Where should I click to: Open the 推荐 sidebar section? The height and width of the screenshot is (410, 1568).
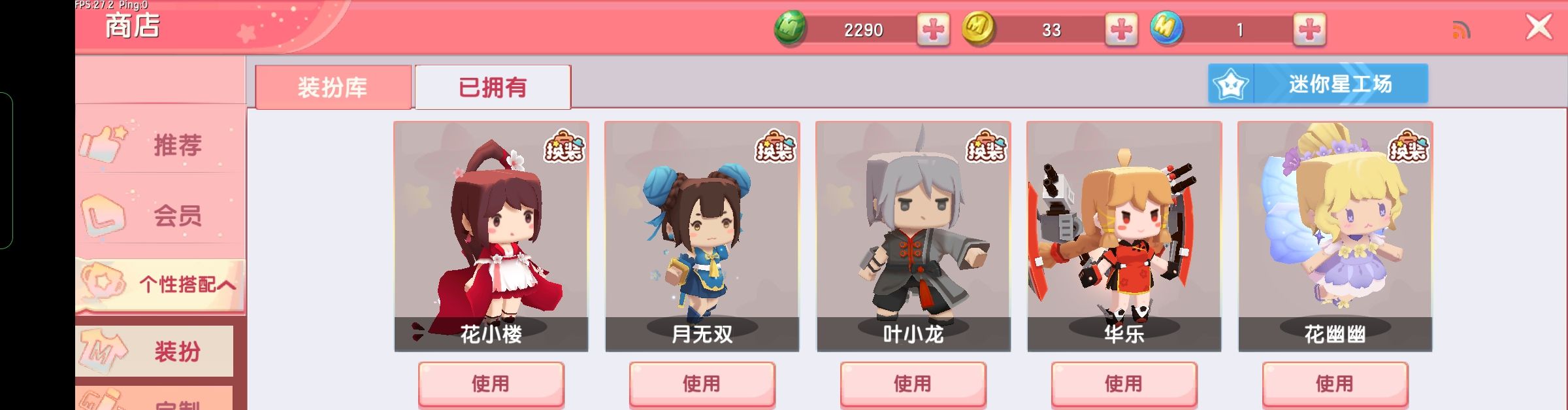160,145
